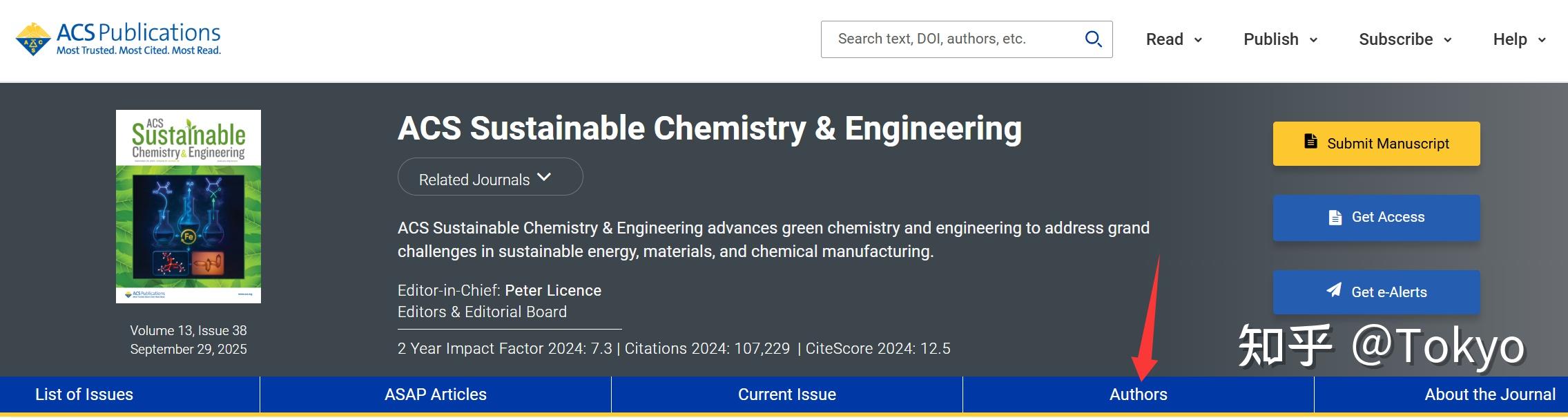Screen dimensions: 1568x418
Task: Click the search magnifier icon
Action: pos(1093,39)
